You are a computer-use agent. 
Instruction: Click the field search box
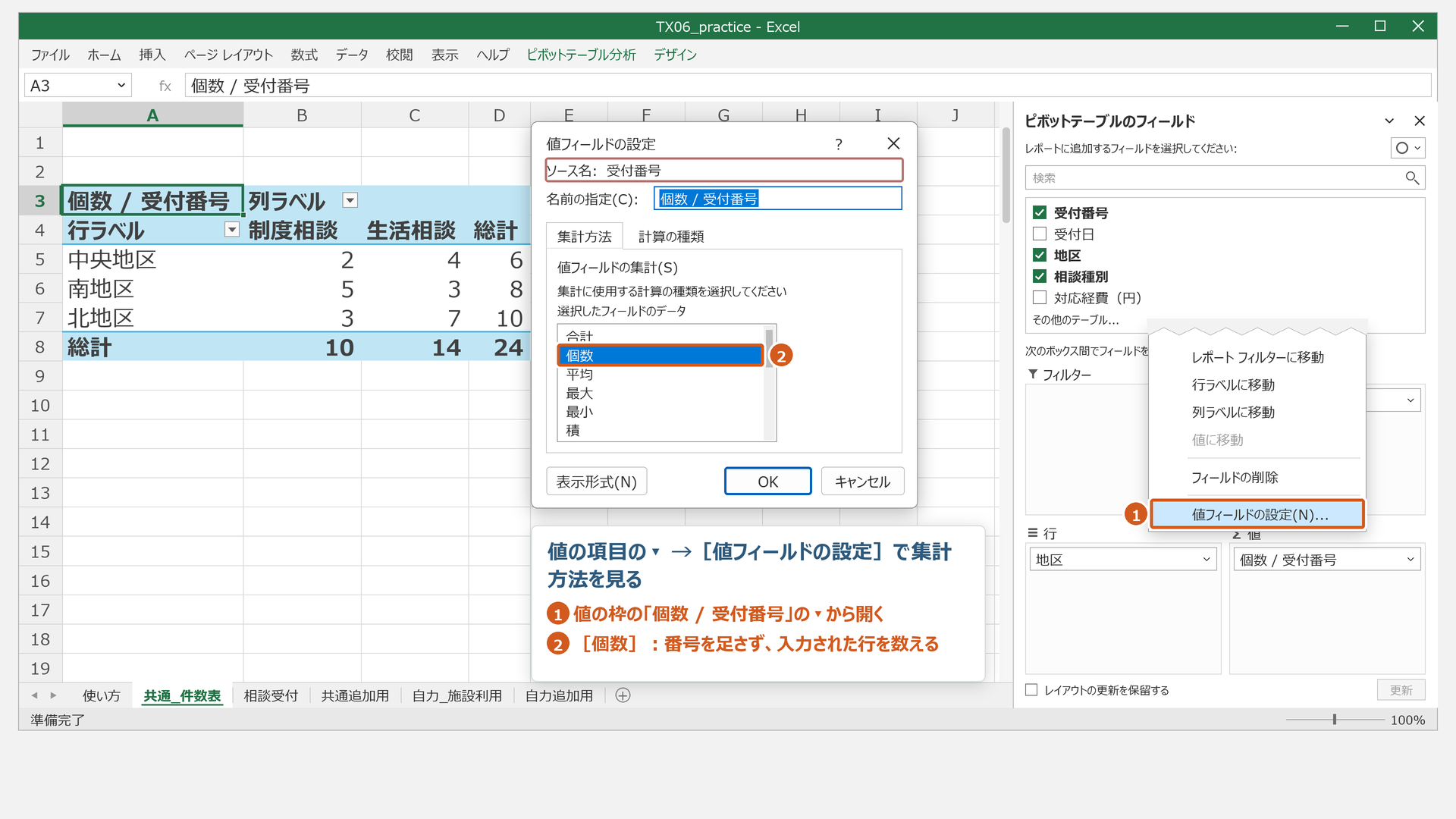pyautogui.click(x=1225, y=177)
